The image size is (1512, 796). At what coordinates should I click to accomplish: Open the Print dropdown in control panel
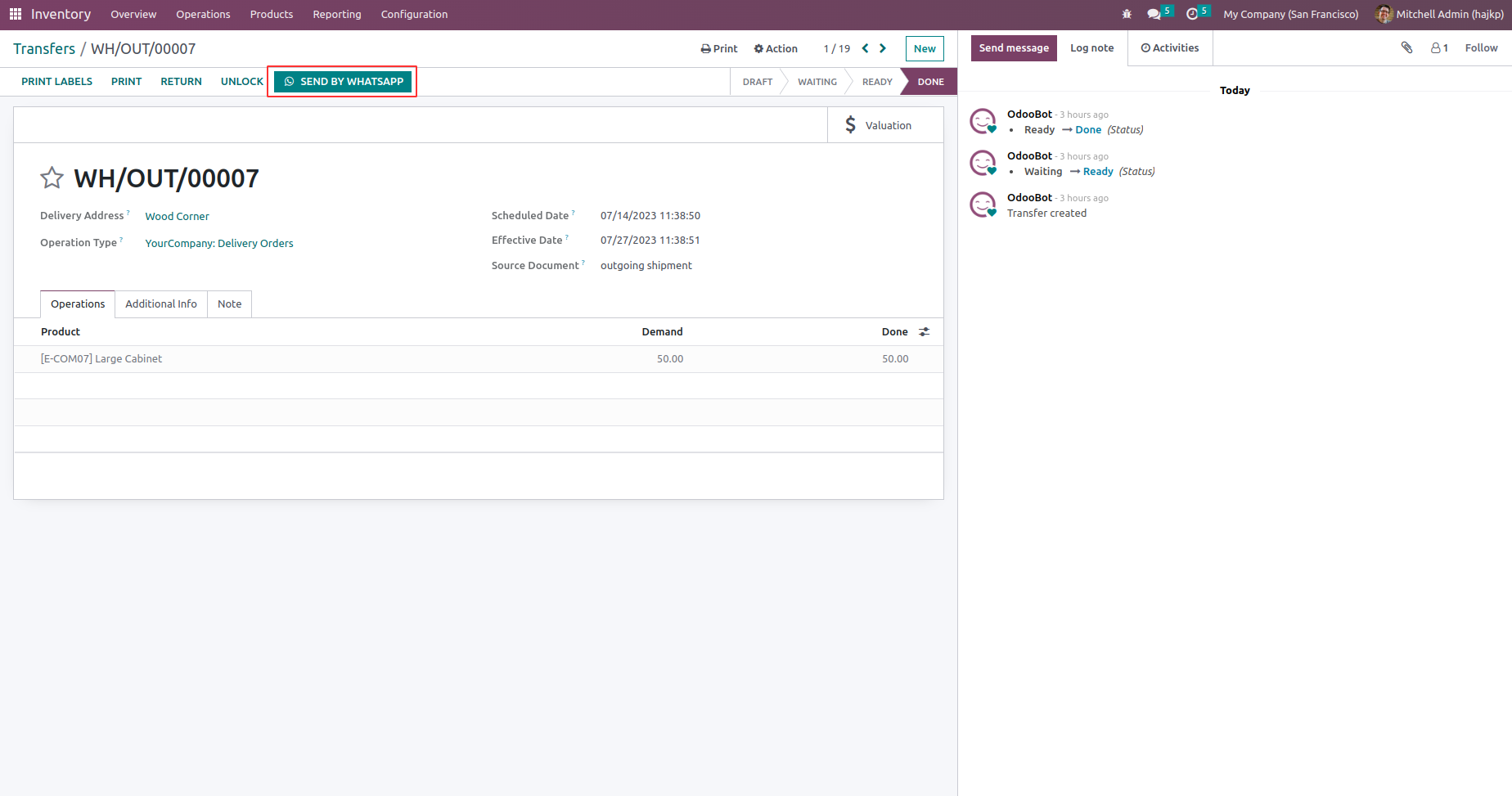click(x=719, y=48)
